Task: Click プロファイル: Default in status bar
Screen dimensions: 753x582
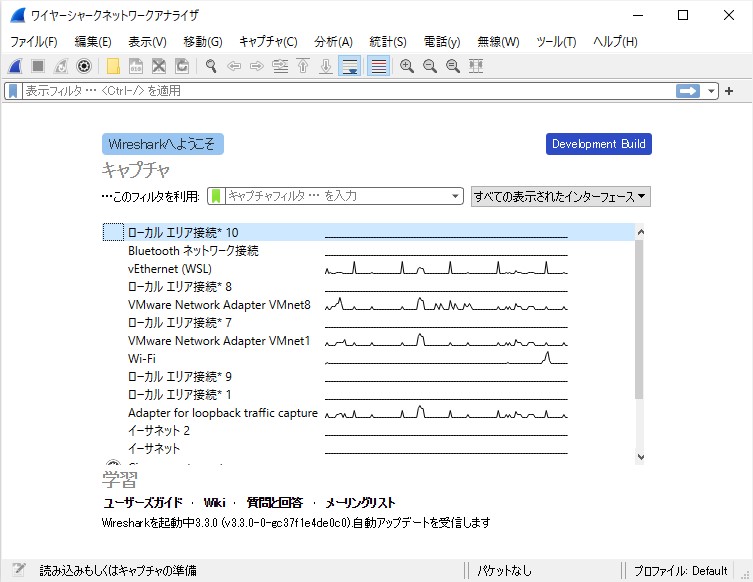Action: click(x=680, y=570)
